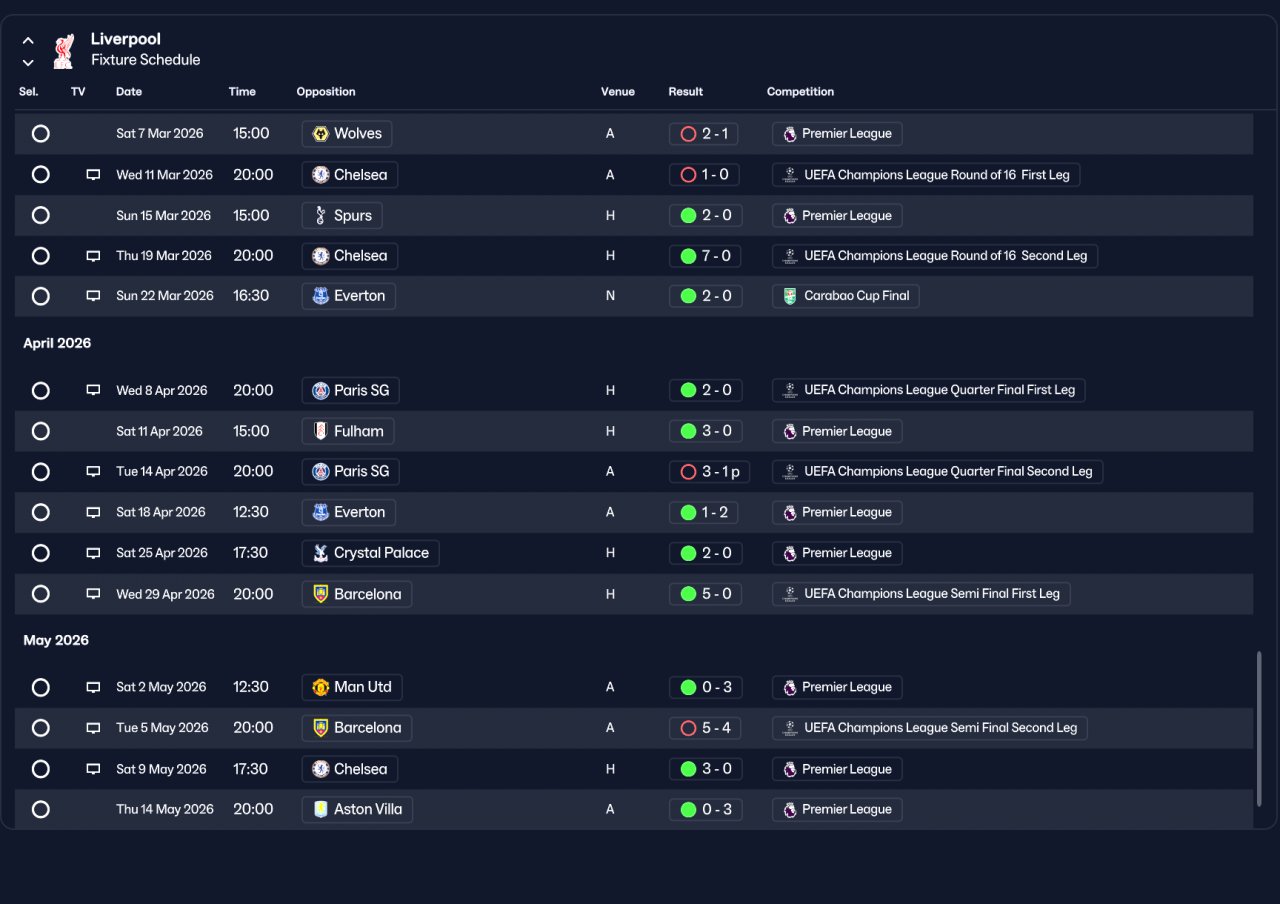Click the Wolves club badge icon
Screen dimensions: 1280x904
321,134
